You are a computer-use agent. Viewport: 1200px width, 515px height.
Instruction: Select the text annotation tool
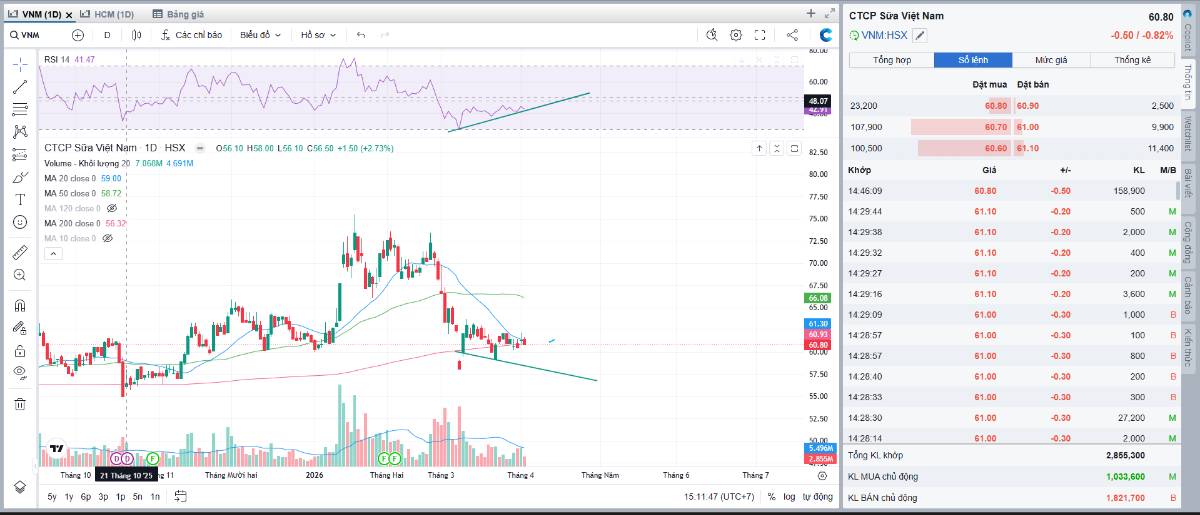pos(20,199)
